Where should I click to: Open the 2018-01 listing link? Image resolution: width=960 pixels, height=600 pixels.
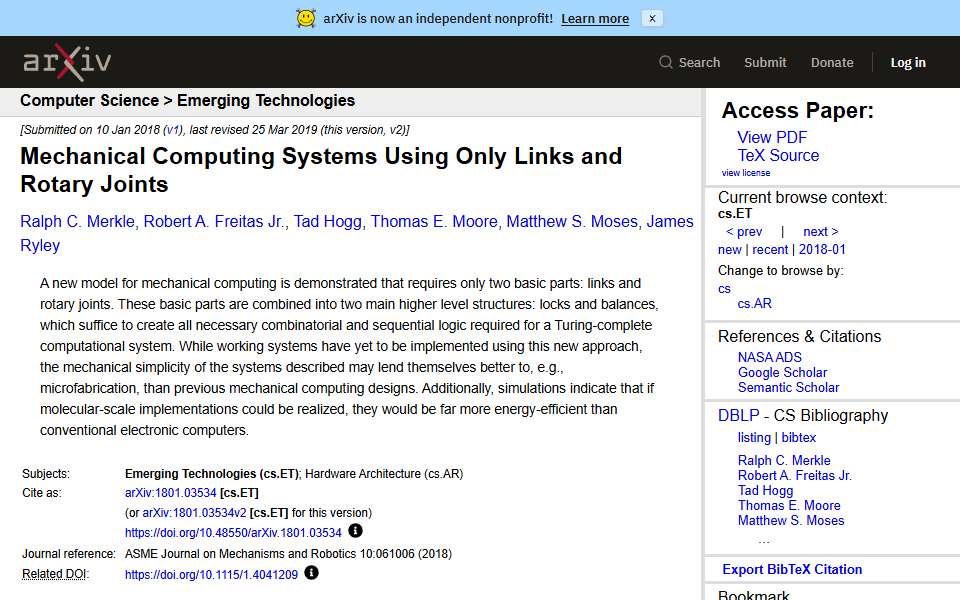coord(822,249)
